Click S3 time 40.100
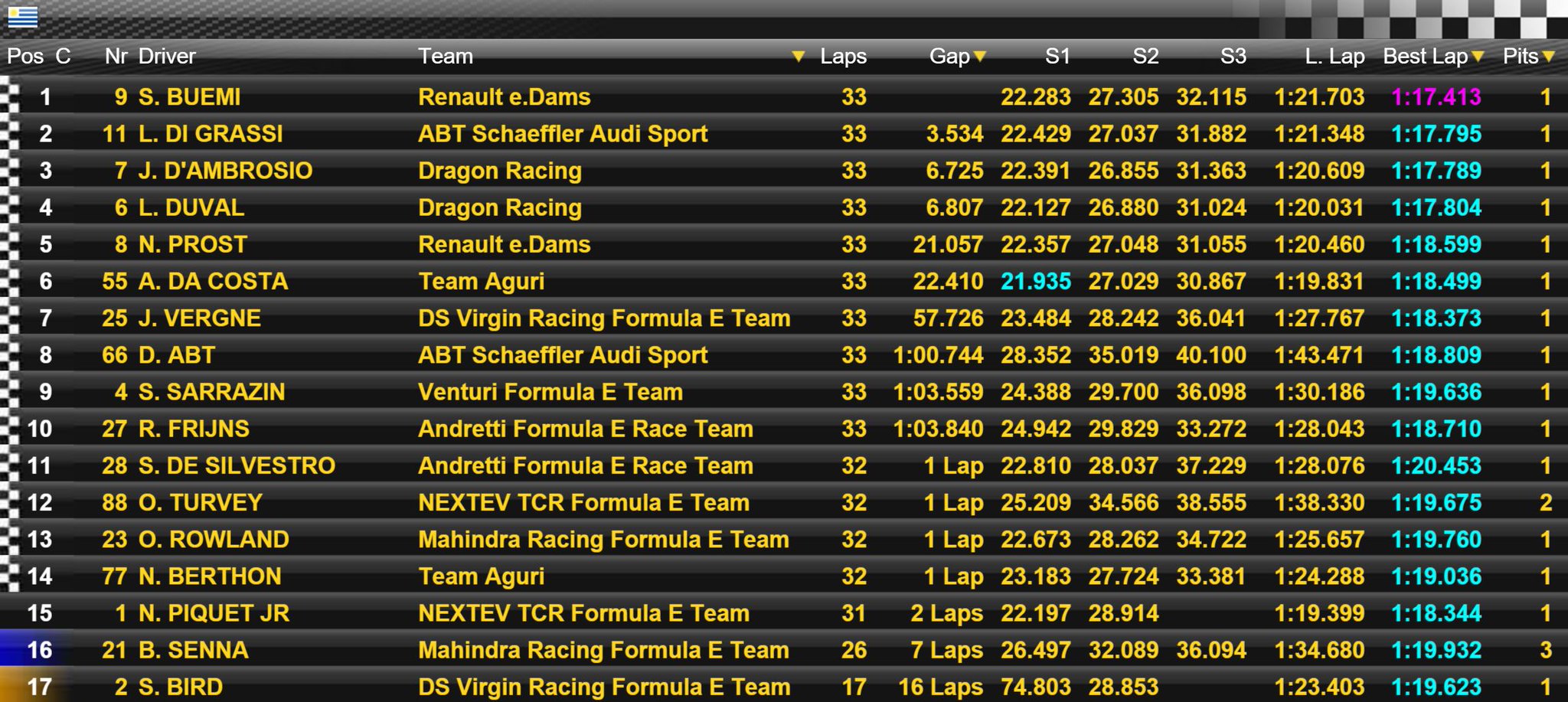The width and height of the screenshot is (1568, 702). coord(1211,355)
